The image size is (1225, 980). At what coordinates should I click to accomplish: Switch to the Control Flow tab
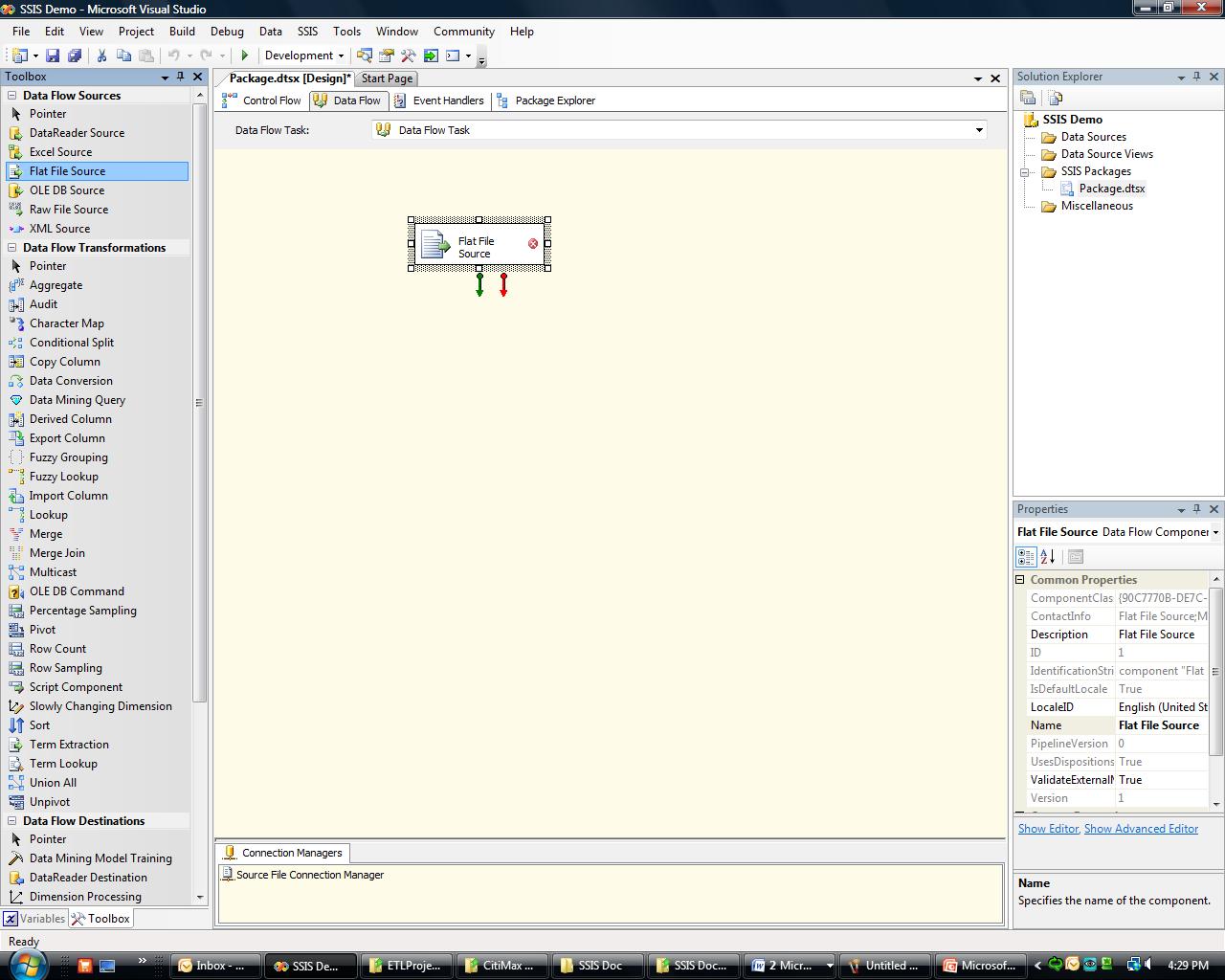click(262, 100)
